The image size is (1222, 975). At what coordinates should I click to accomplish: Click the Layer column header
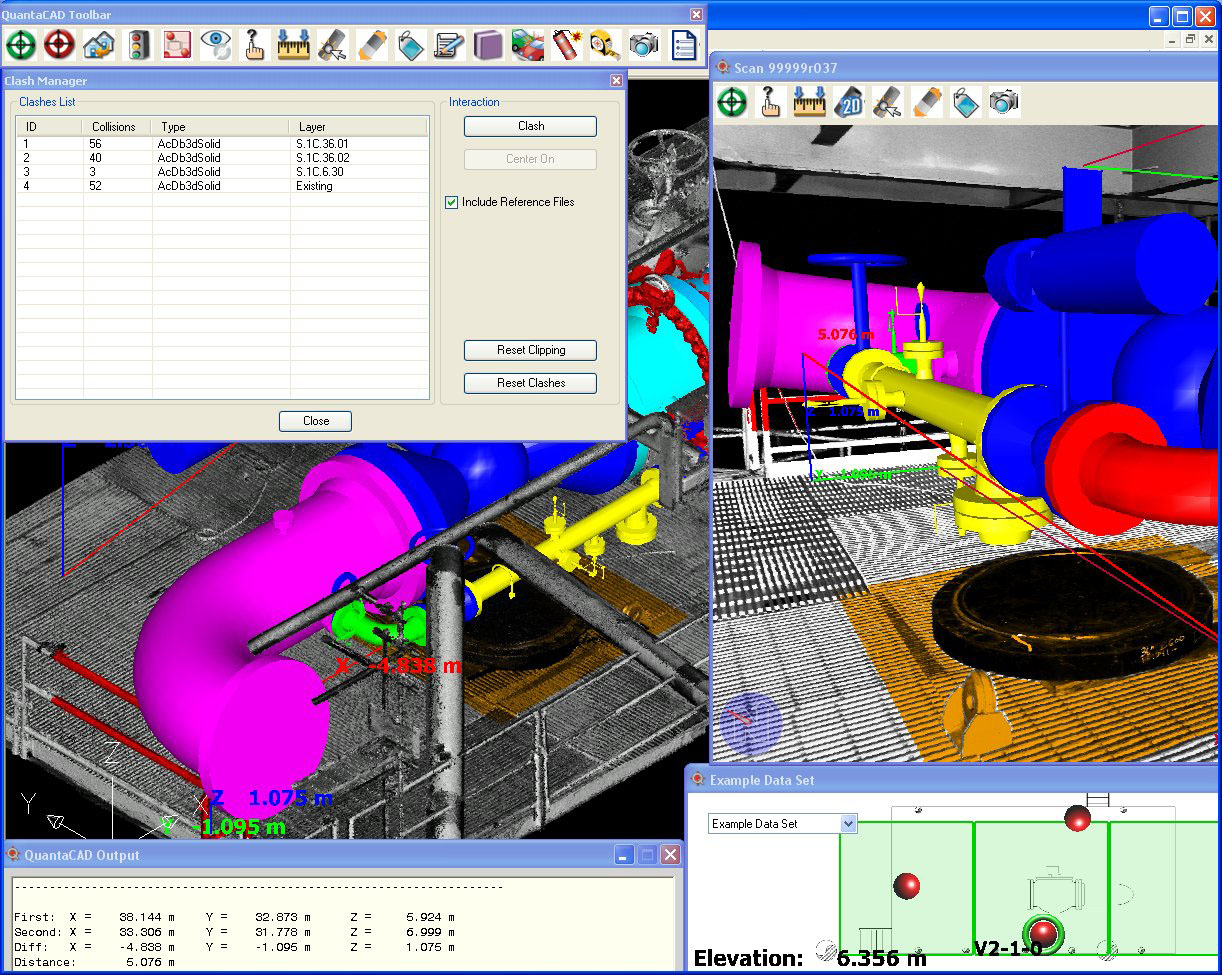312,127
